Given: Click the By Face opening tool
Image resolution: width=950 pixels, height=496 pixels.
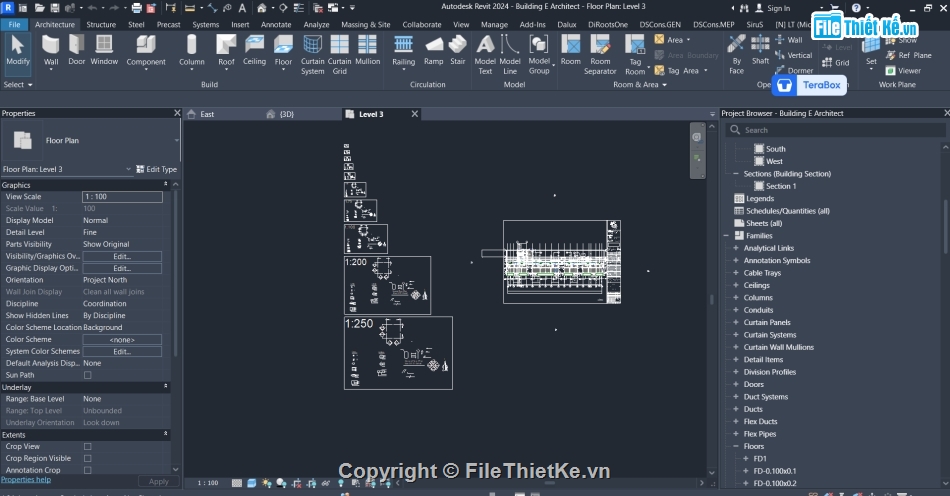Looking at the screenshot, I should click(736, 55).
